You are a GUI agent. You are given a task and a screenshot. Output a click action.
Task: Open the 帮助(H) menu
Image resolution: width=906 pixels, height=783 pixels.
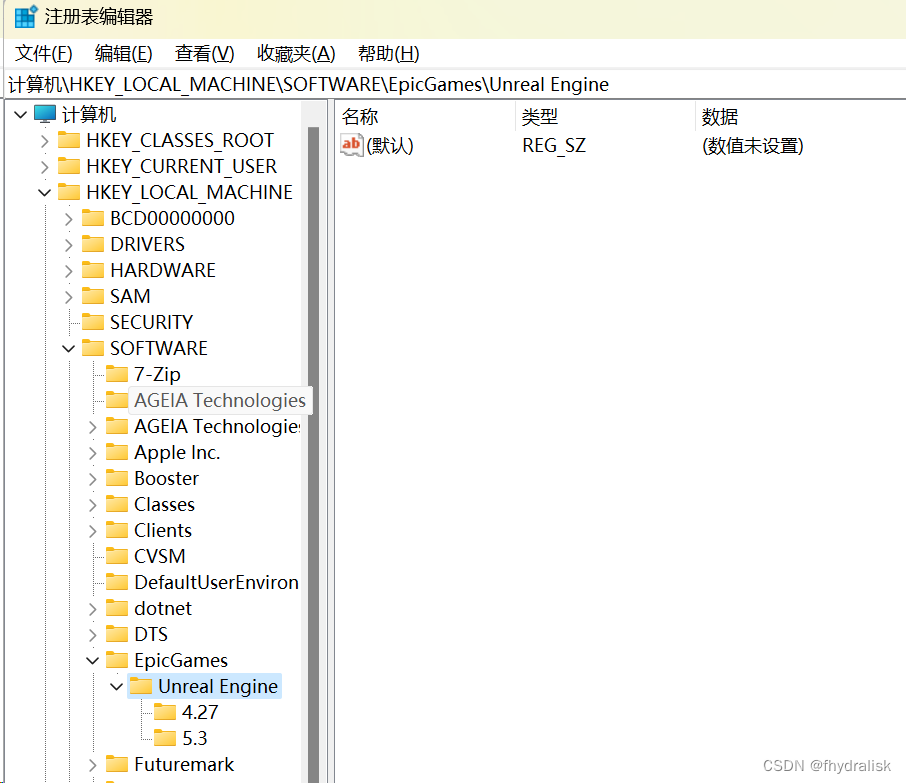coord(389,53)
